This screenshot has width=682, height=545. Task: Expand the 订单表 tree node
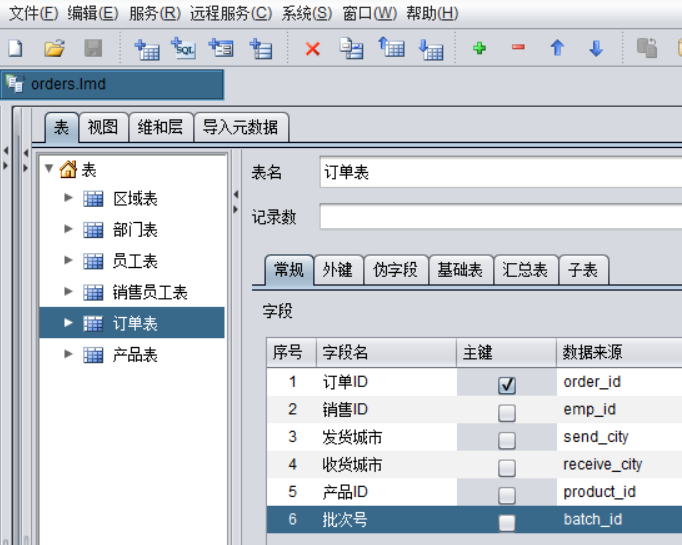point(68,323)
